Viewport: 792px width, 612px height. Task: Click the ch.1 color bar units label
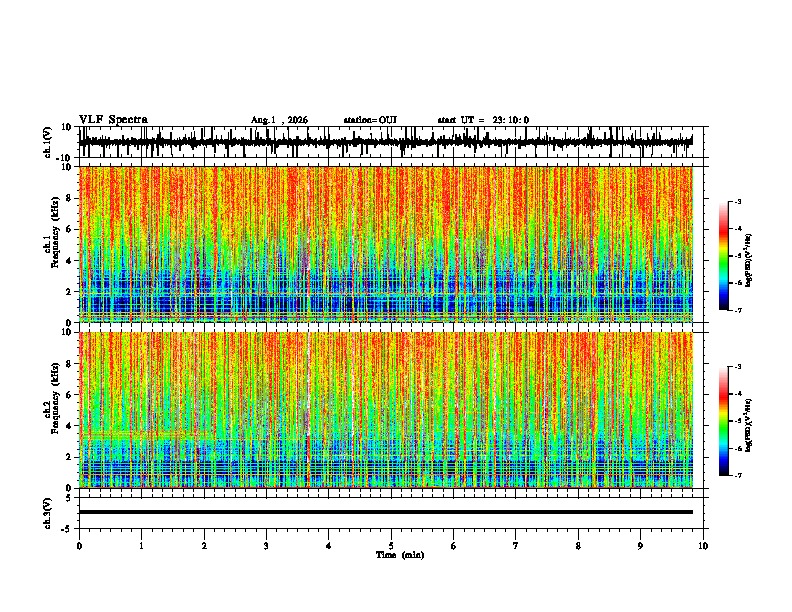[749, 261]
